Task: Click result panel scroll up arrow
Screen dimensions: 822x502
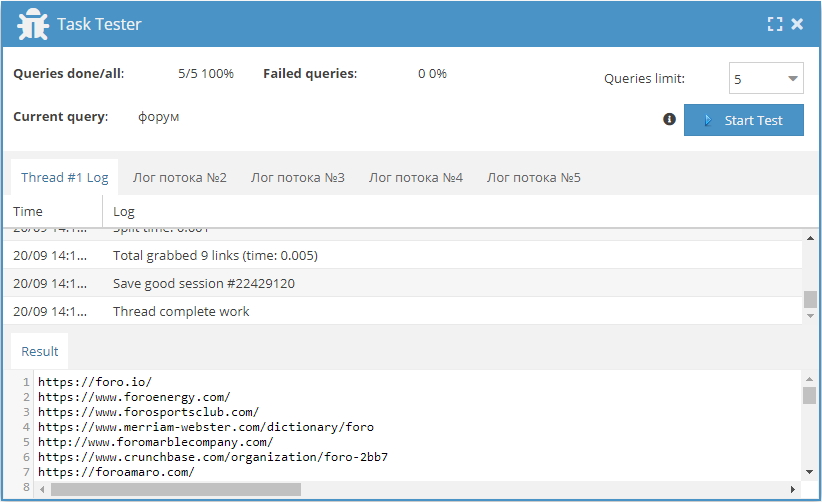Action: tap(810, 378)
